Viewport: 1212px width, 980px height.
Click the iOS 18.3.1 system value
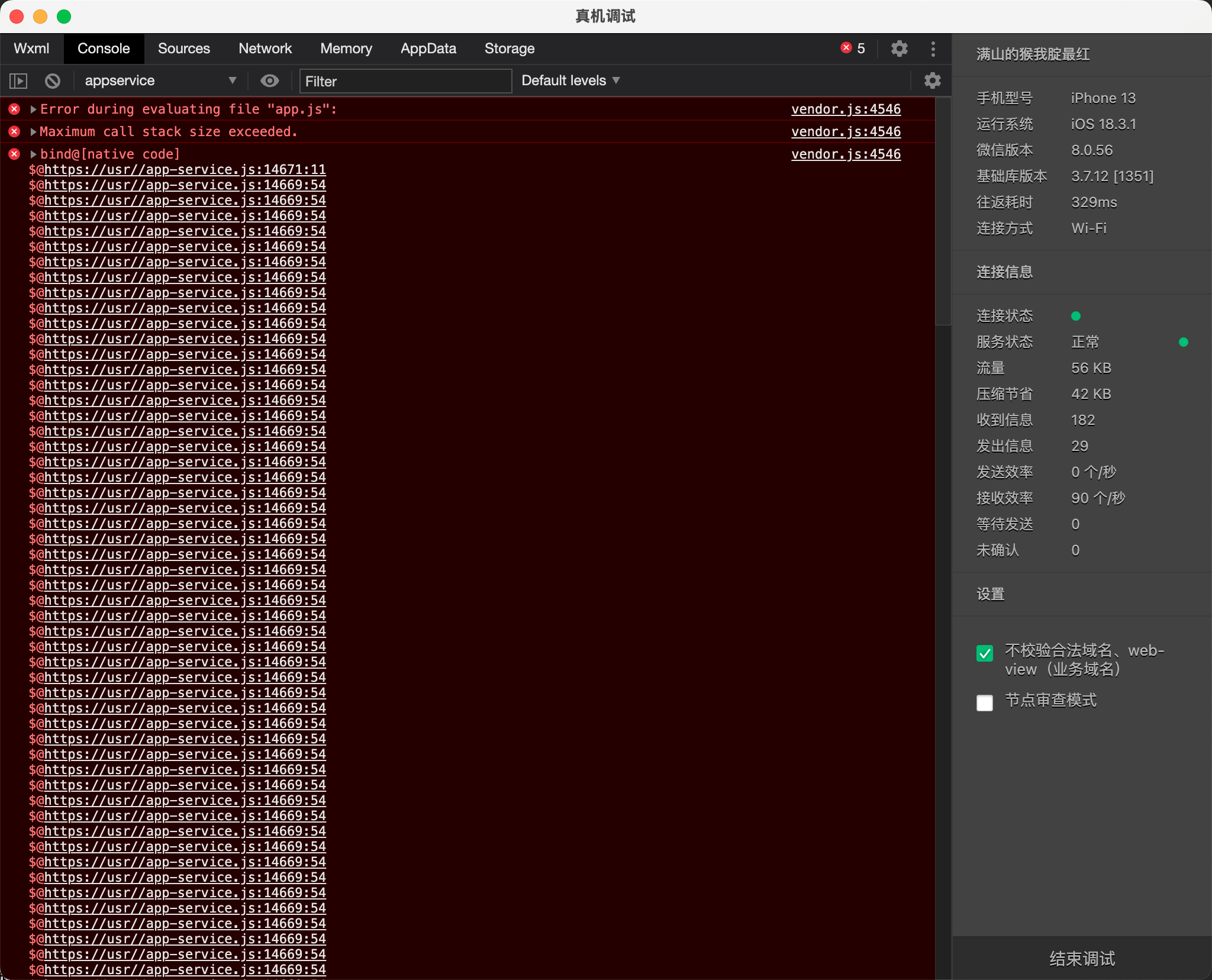1103,124
